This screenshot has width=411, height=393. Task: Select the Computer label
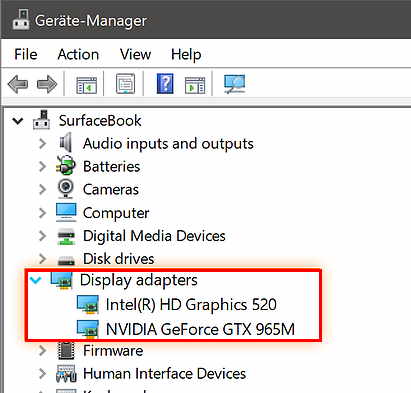(x=116, y=213)
